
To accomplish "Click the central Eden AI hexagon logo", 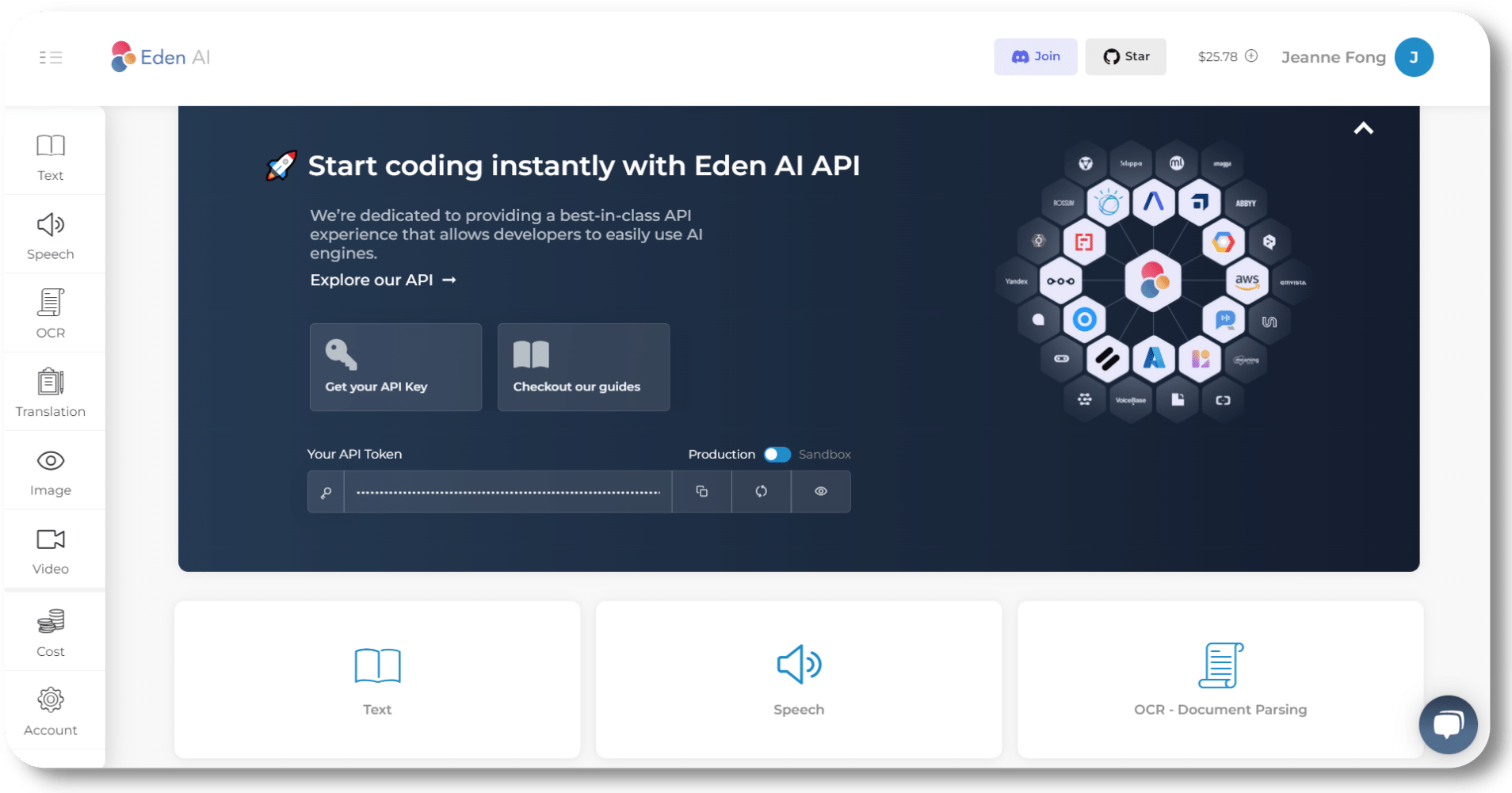I will tap(1154, 280).
